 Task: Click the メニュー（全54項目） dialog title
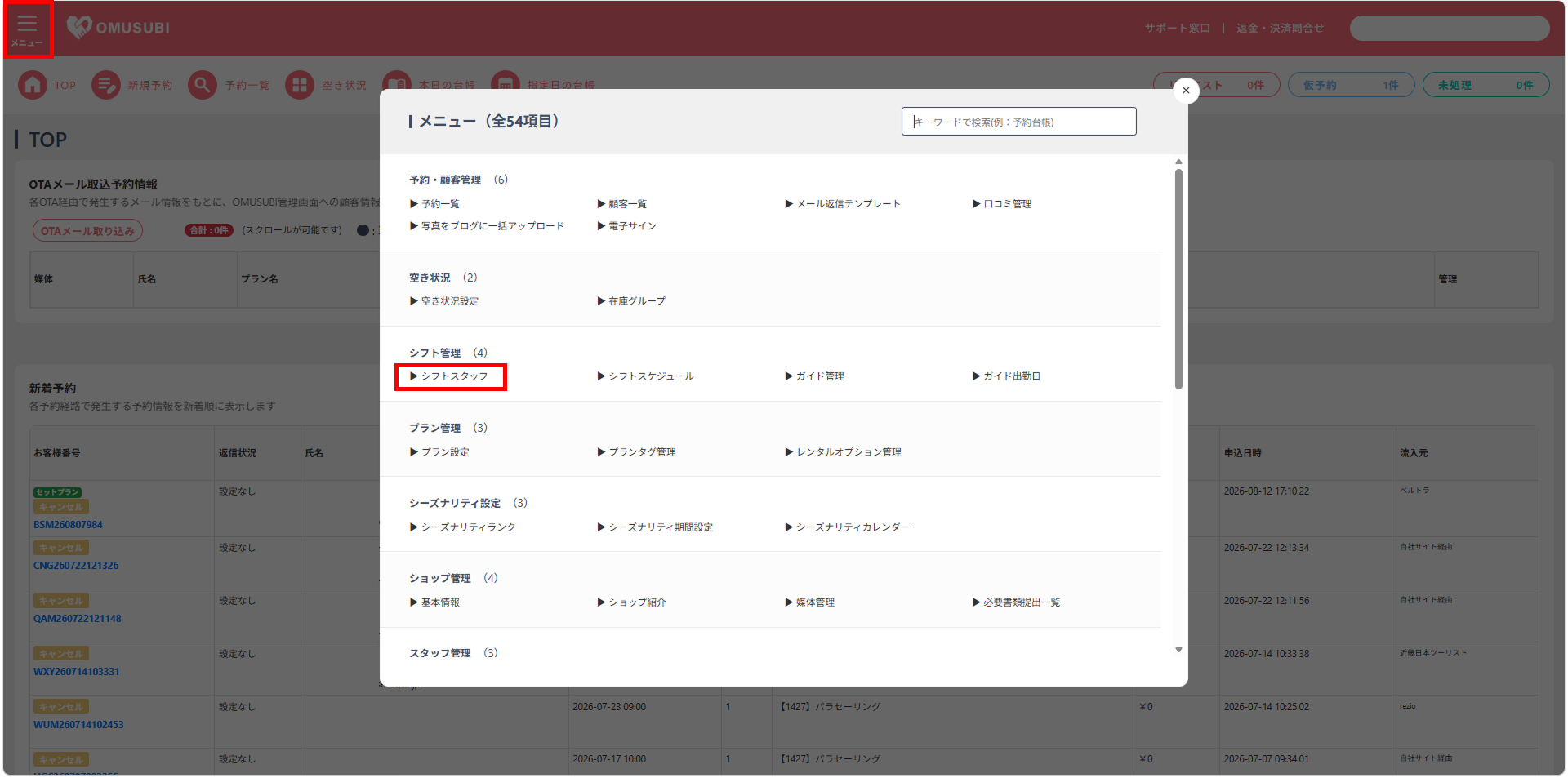(488, 122)
